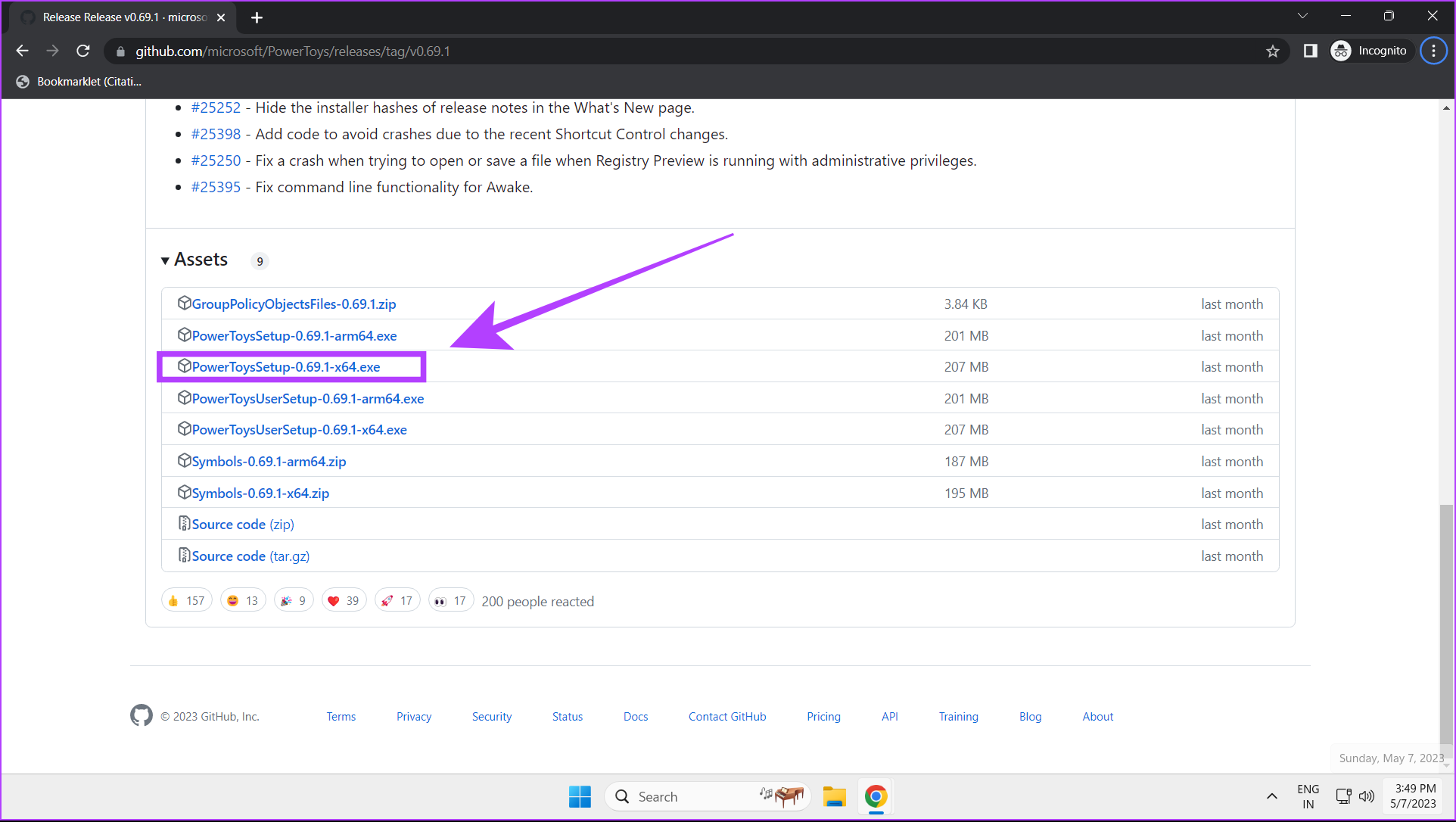Bookmark the page using the star icon

[x=1273, y=51]
